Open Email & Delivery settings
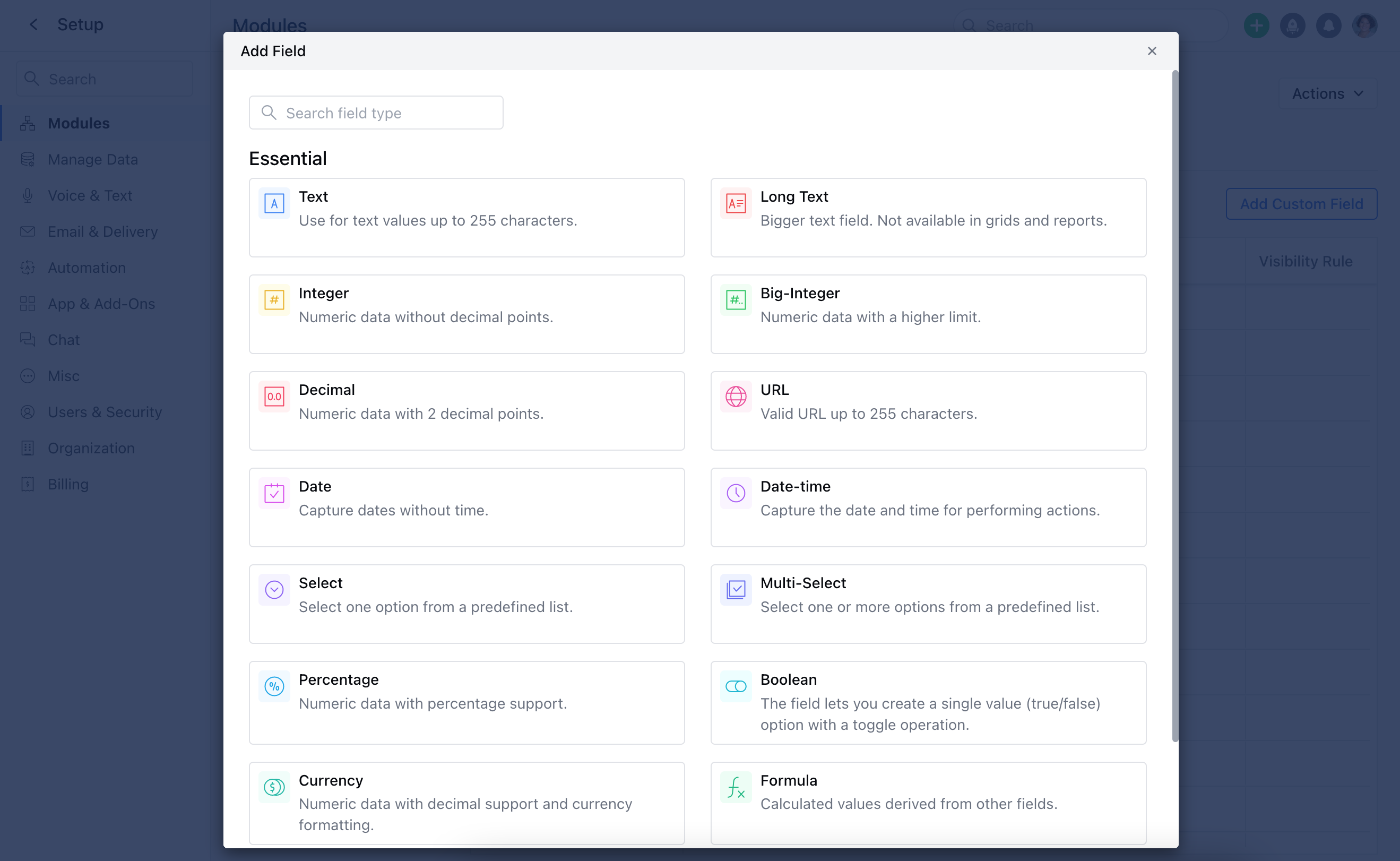 (x=102, y=231)
